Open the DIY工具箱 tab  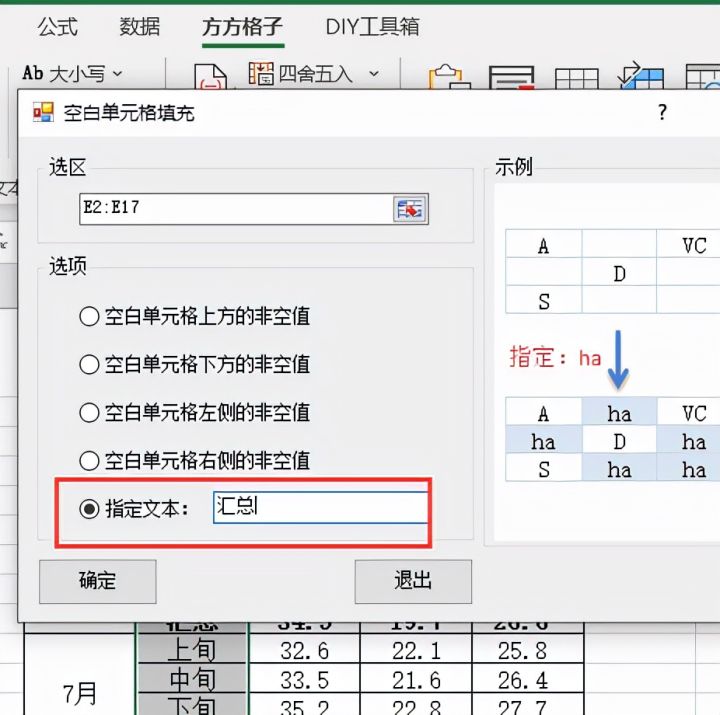372,27
